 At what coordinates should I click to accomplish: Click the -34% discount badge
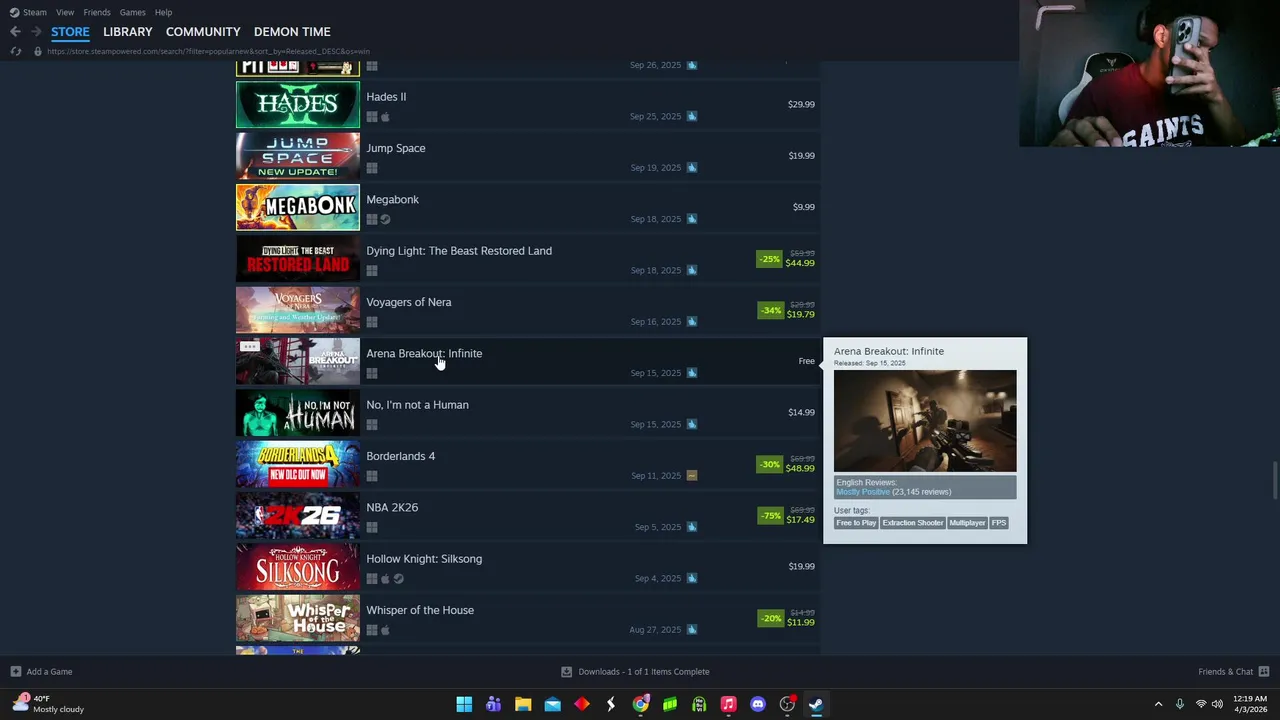click(771, 310)
